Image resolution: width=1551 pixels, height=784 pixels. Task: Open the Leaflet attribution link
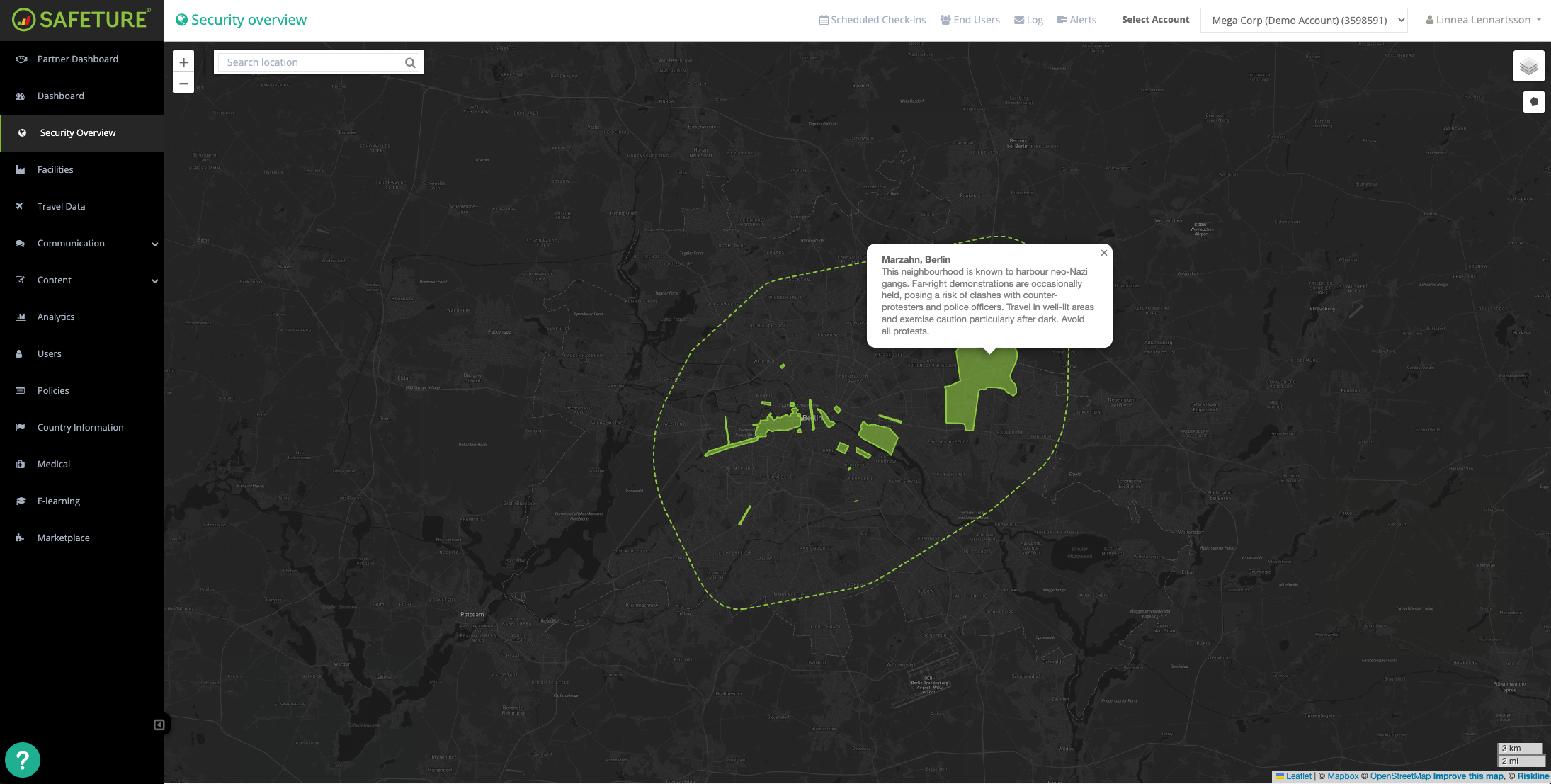[x=1297, y=776]
